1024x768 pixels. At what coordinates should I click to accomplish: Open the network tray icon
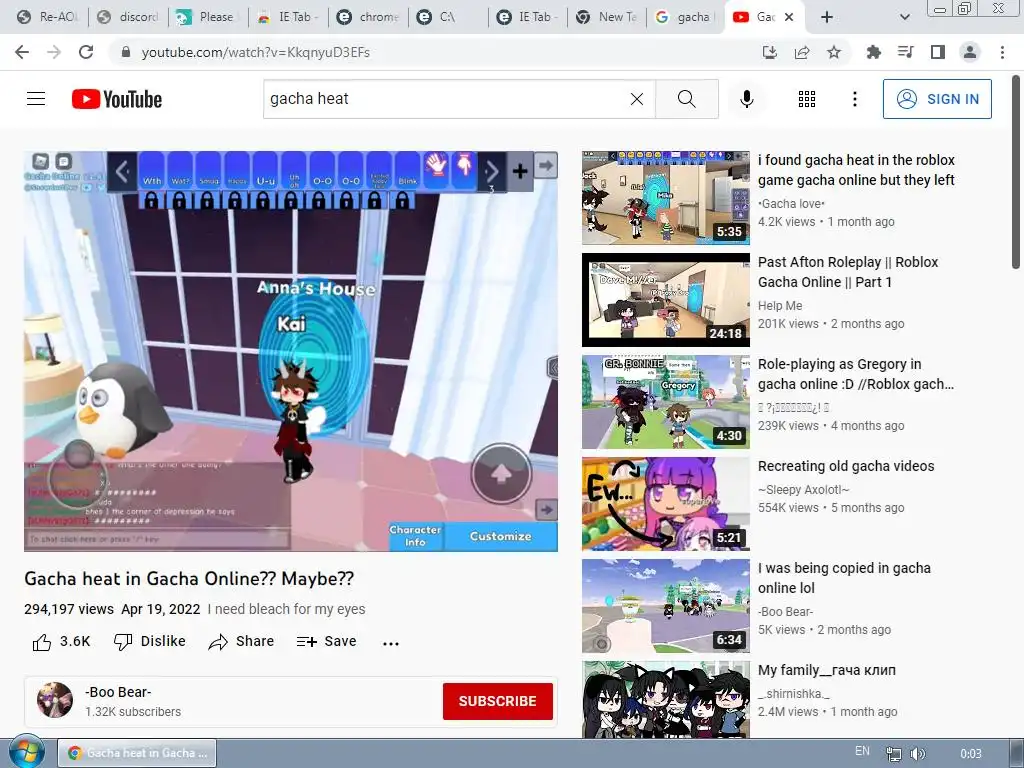893,754
